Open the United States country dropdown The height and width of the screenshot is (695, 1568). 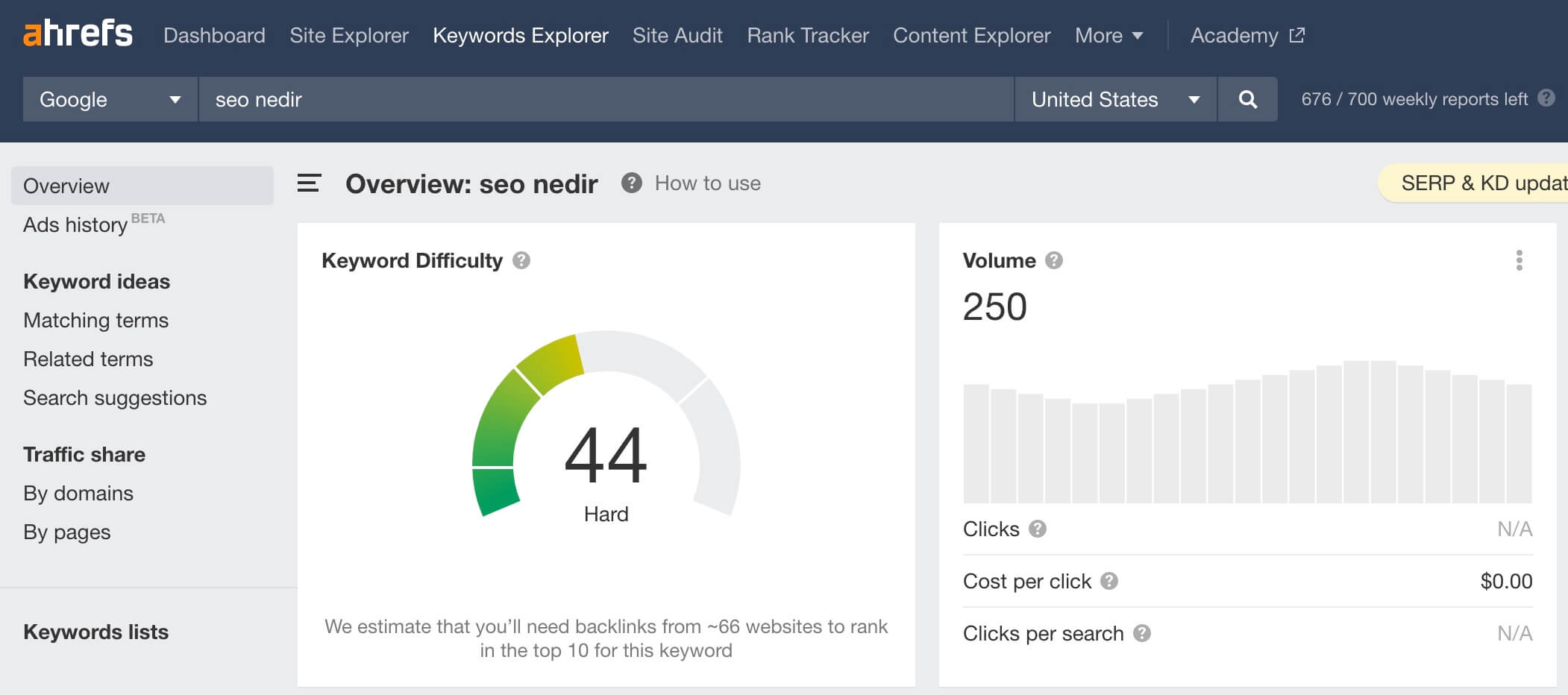coord(1116,99)
